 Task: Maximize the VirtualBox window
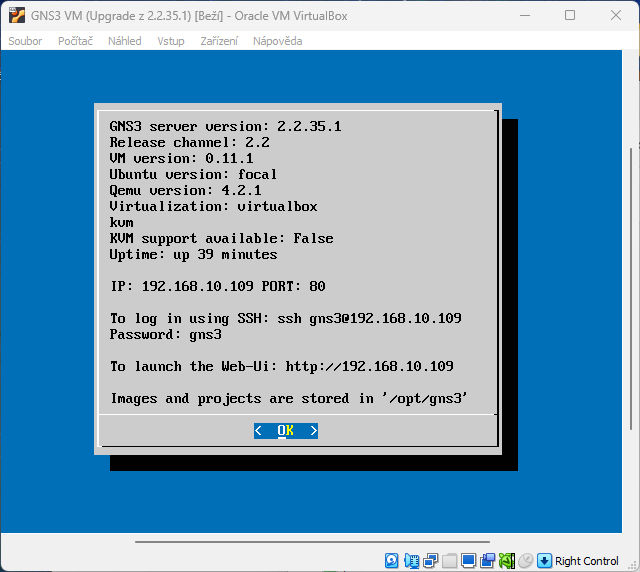(x=570, y=16)
